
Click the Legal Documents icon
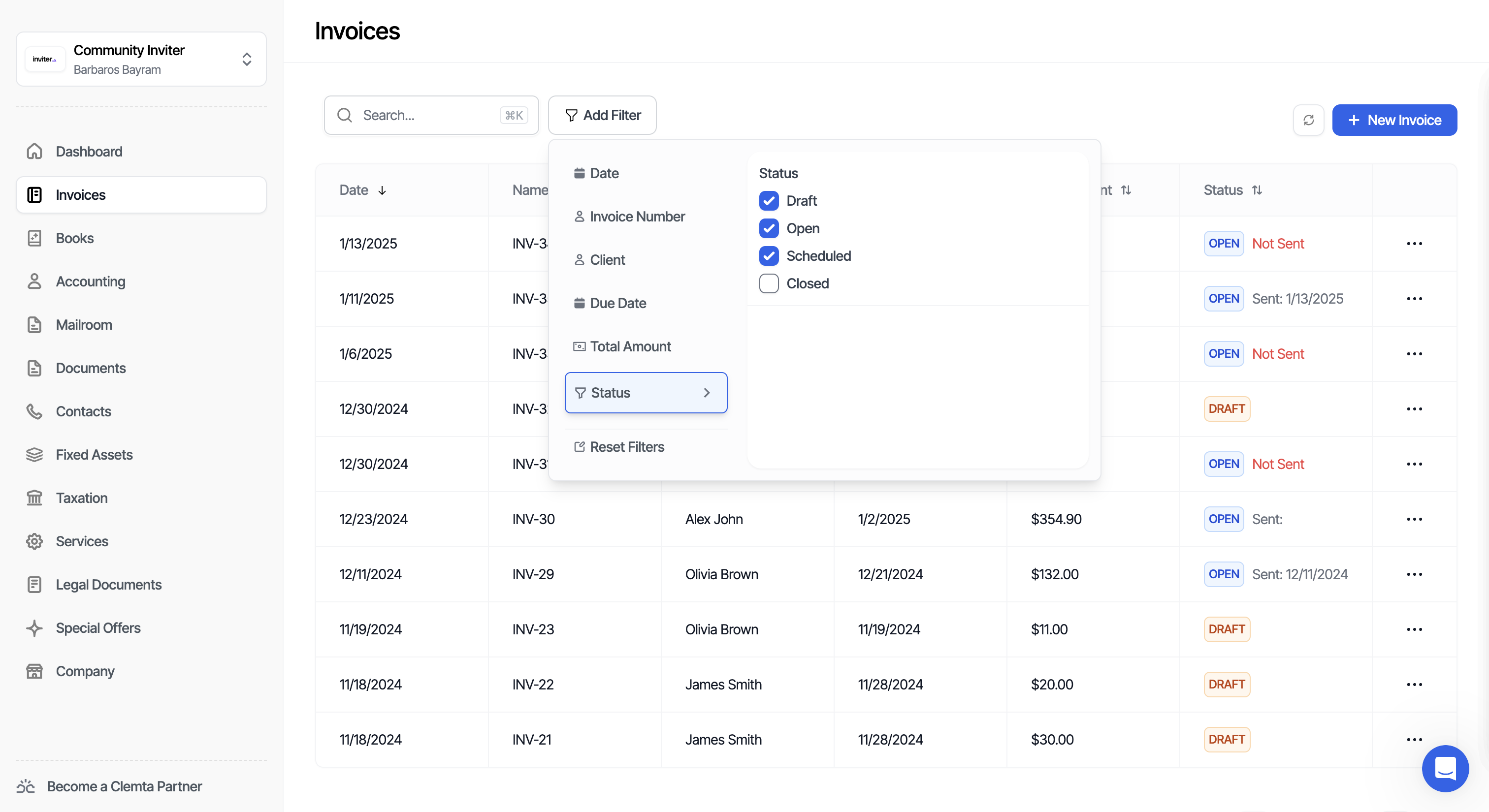34,585
